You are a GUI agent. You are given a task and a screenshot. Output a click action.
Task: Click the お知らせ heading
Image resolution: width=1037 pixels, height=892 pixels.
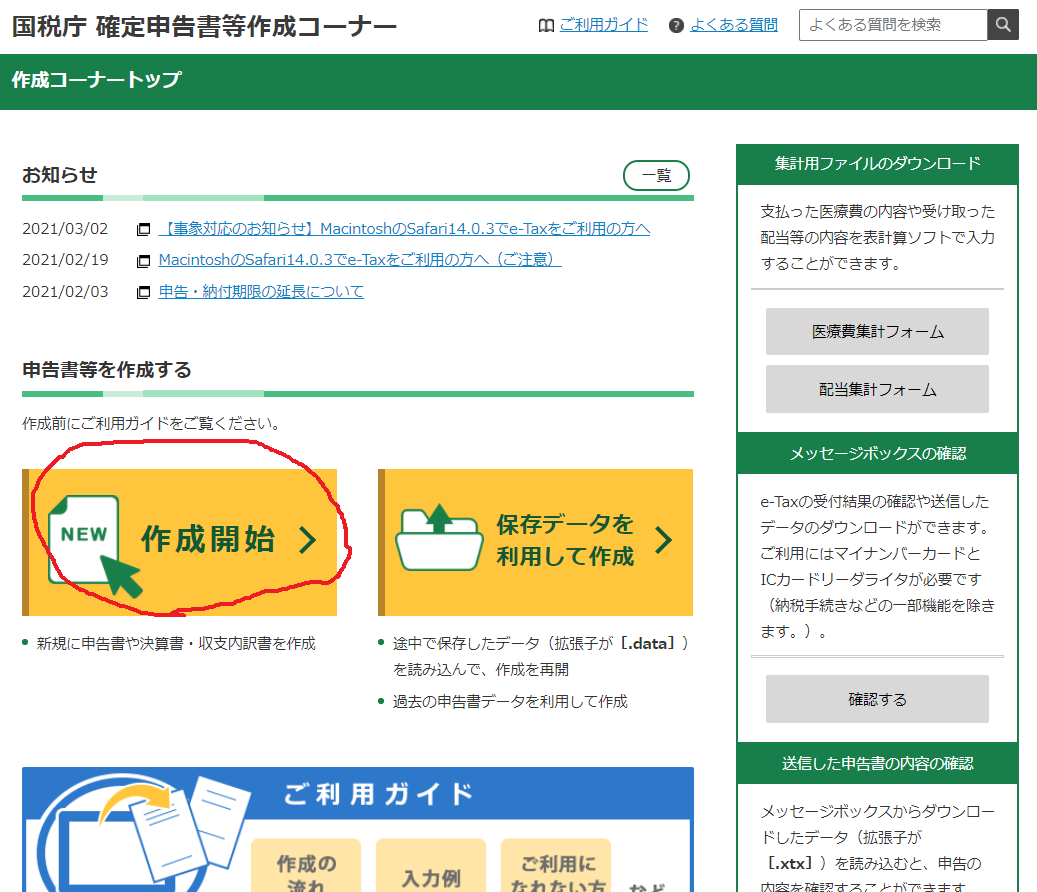(x=60, y=175)
